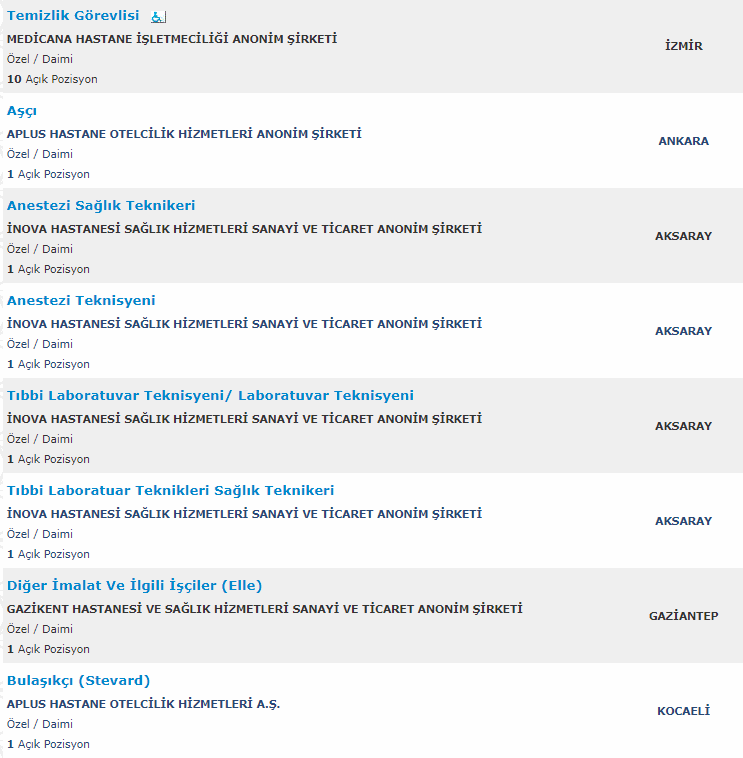Click AKSARAY in the Anestezi Teknisyeni row

click(x=684, y=331)
